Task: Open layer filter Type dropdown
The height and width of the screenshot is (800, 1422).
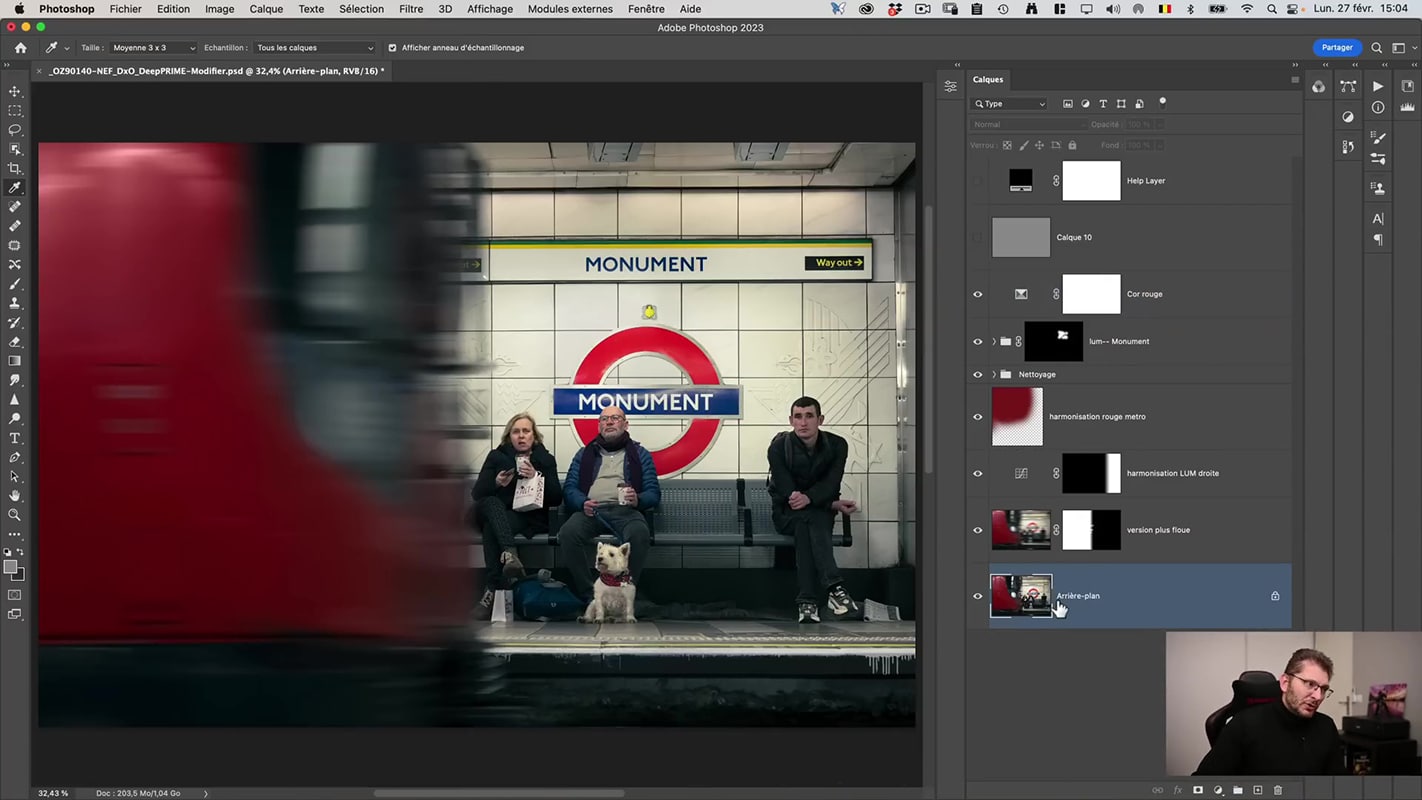Action: coord(1010,103)
